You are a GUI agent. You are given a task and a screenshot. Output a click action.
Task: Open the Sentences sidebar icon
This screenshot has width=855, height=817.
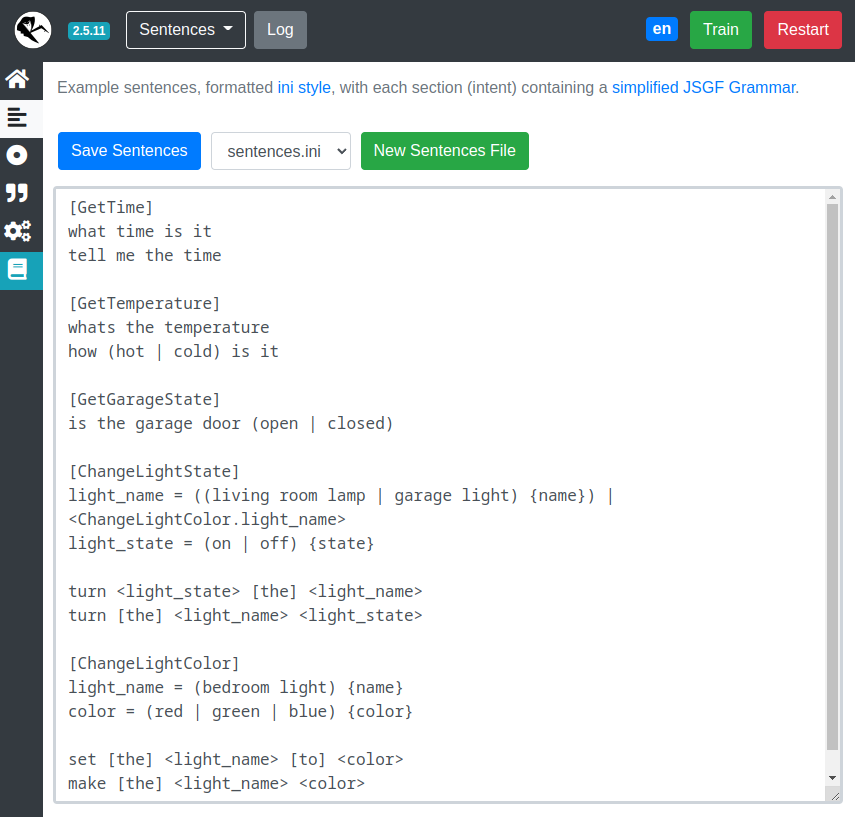tap(17, 117)
